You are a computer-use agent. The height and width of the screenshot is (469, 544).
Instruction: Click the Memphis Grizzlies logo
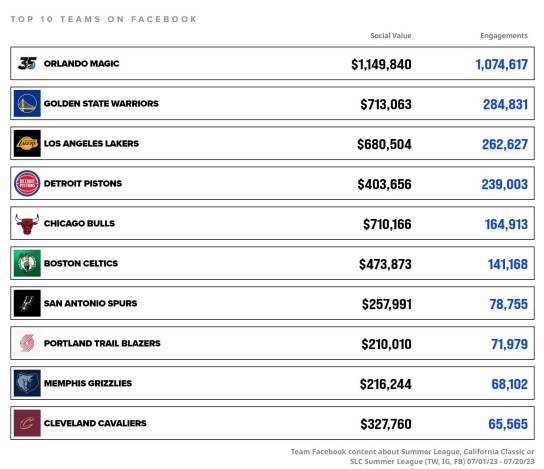point(27,383)
